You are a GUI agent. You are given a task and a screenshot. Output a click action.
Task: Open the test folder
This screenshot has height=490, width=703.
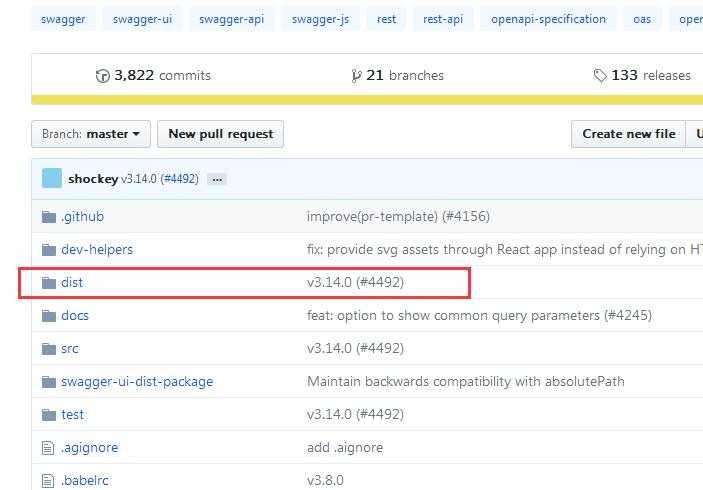coord(73,415)
